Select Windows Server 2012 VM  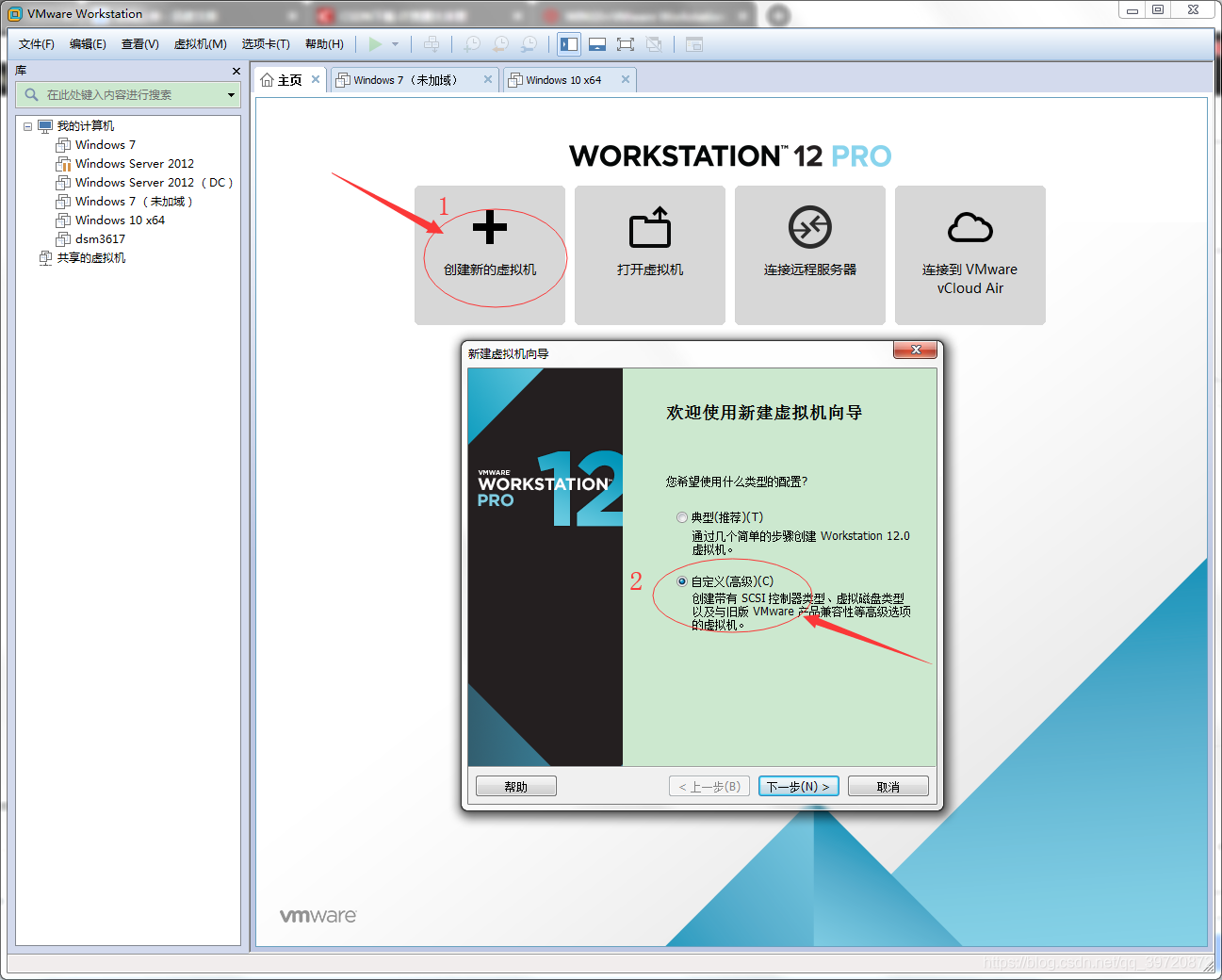pyautogui.click(x=135, y=164)
